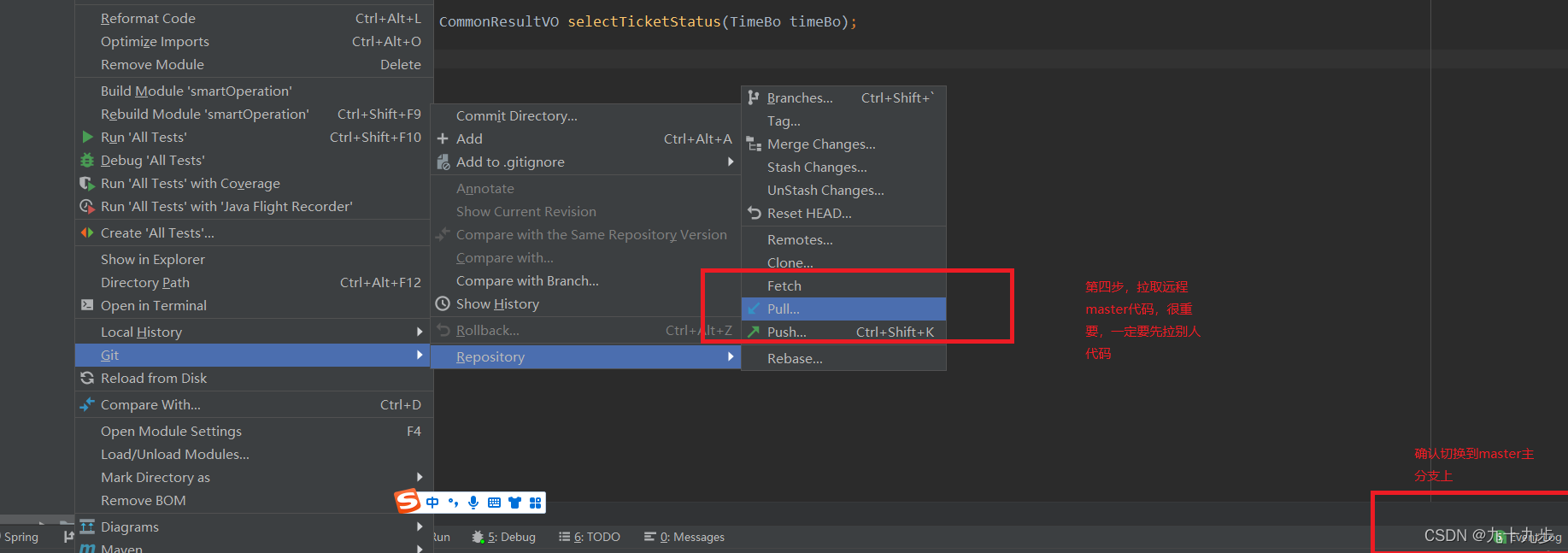Click the punctuation toggle on the IME toolbar

point(453,503)
